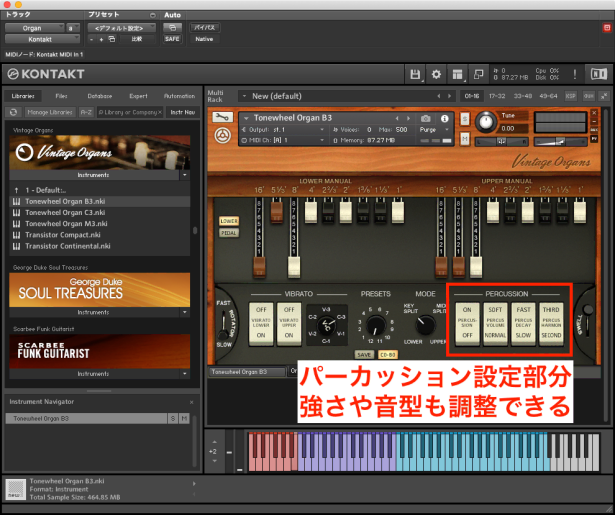615x515 pixels.
Task: Click the SAVE preset button on organ
Action: tap(364, 355)
